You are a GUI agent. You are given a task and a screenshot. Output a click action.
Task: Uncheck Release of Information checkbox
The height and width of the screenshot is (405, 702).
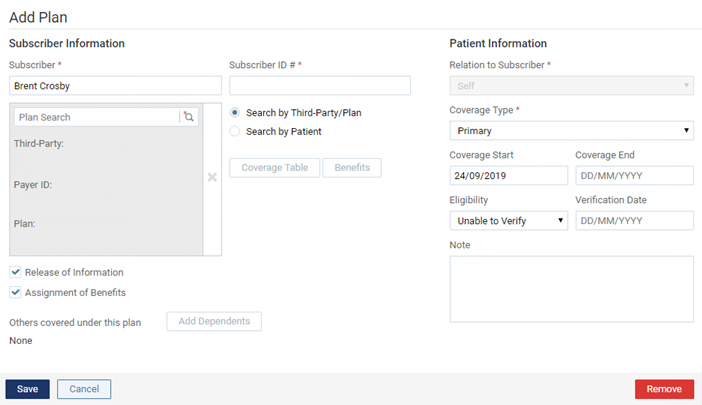click(x=15, y=272)
